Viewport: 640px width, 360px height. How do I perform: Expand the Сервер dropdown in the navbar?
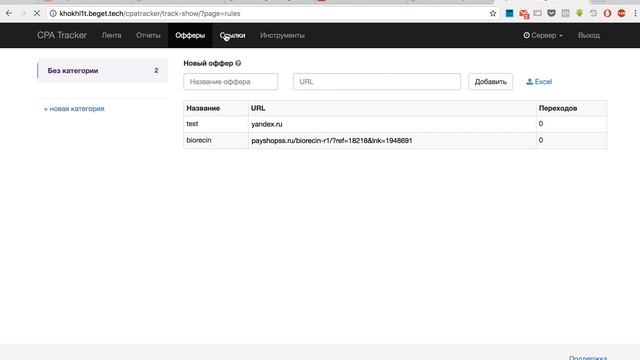click(543, 36)
